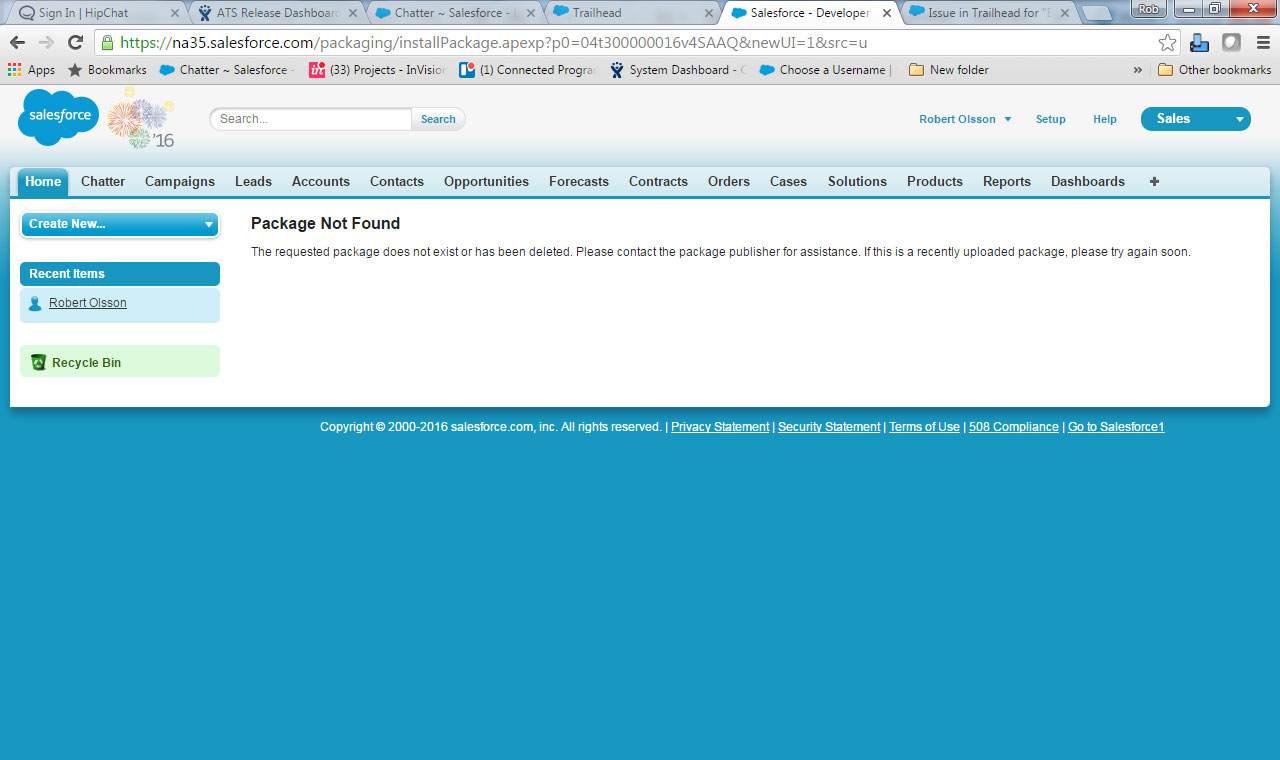Reload the current page
Screen dimensions: 1280x760
pyautogui.click(x=75, y=43)
